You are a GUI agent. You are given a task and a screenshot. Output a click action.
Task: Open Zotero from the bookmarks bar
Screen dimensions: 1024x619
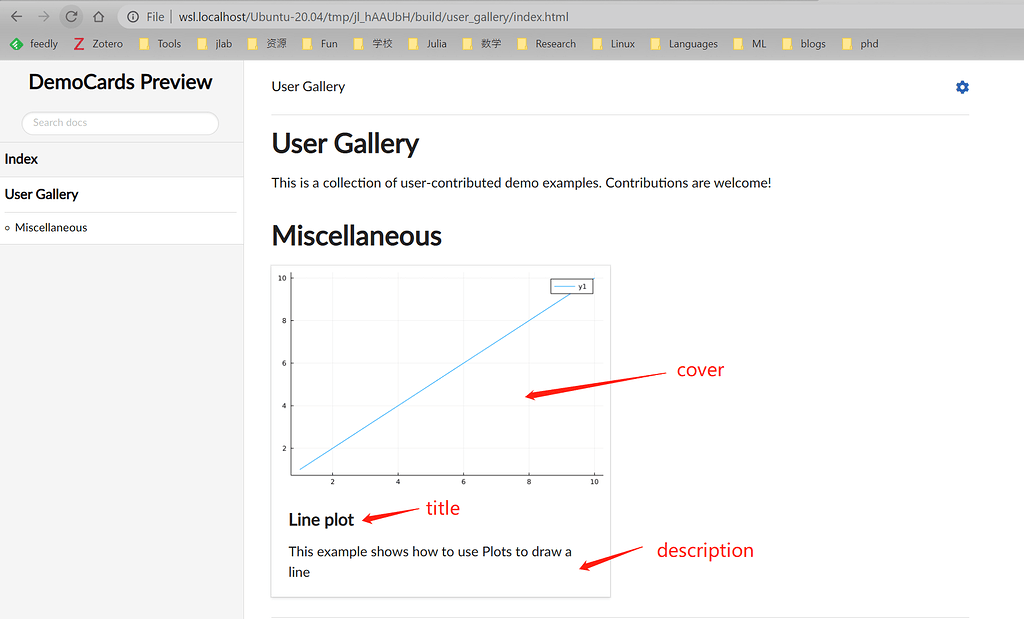[x=97, y=43]
